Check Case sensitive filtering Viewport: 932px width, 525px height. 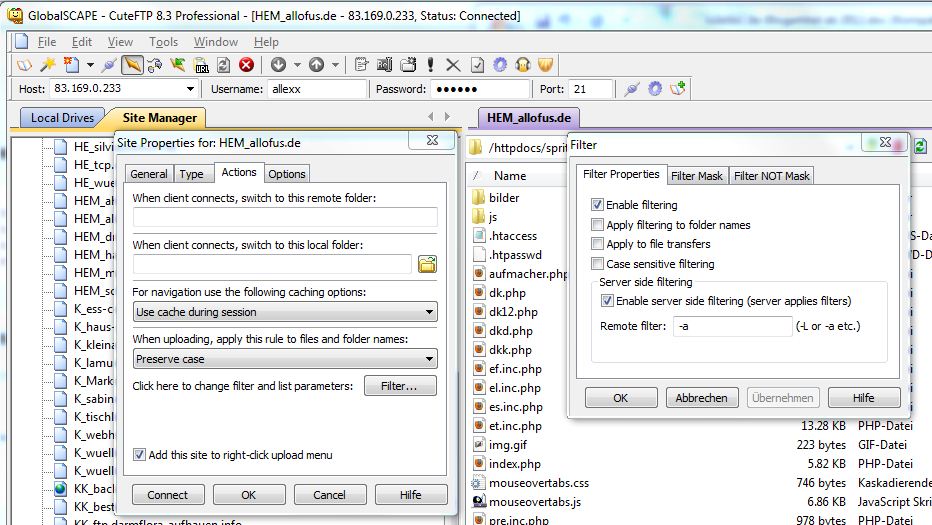pos(597,263)
